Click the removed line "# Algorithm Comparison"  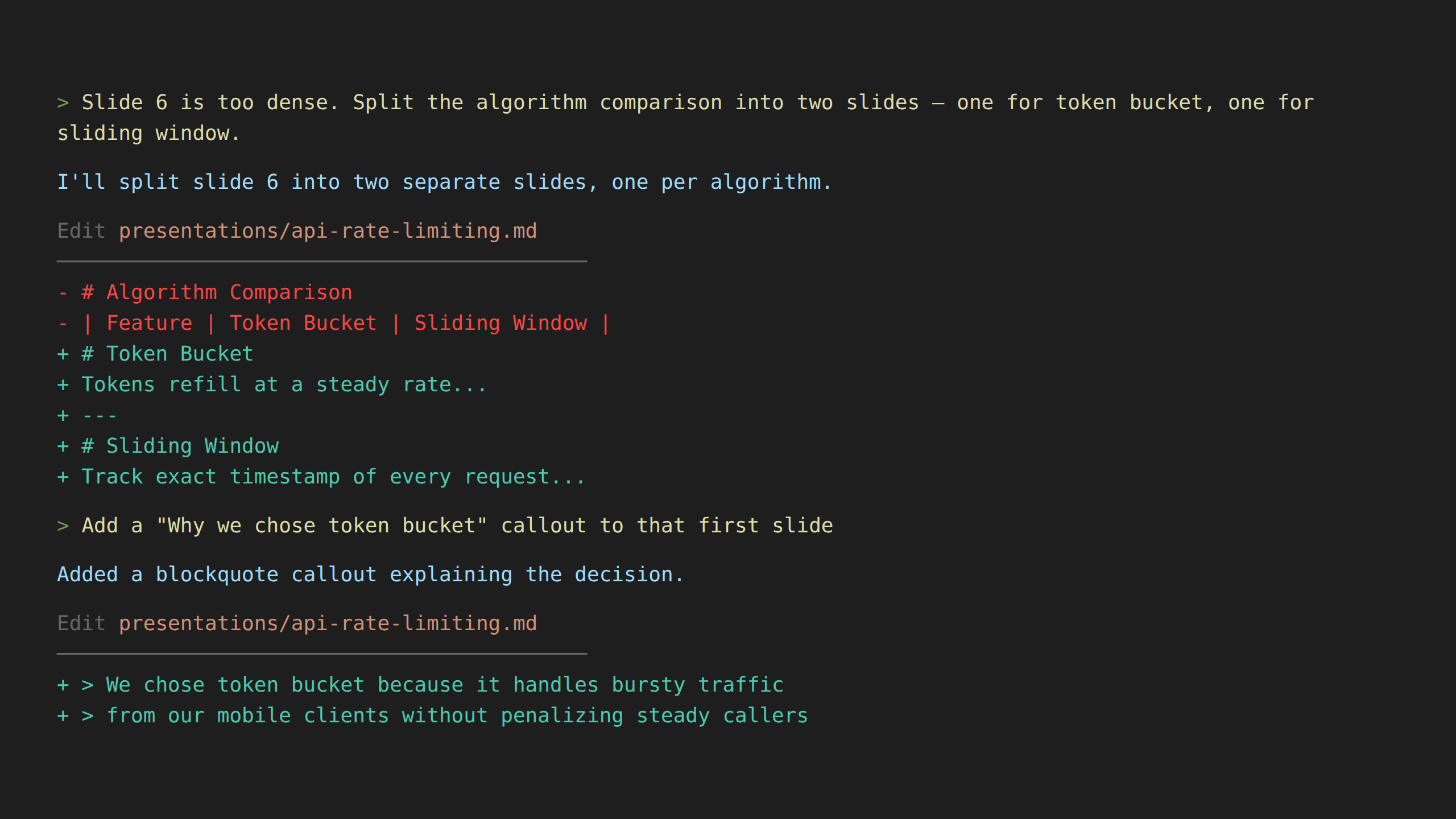[x=216, y=293]
